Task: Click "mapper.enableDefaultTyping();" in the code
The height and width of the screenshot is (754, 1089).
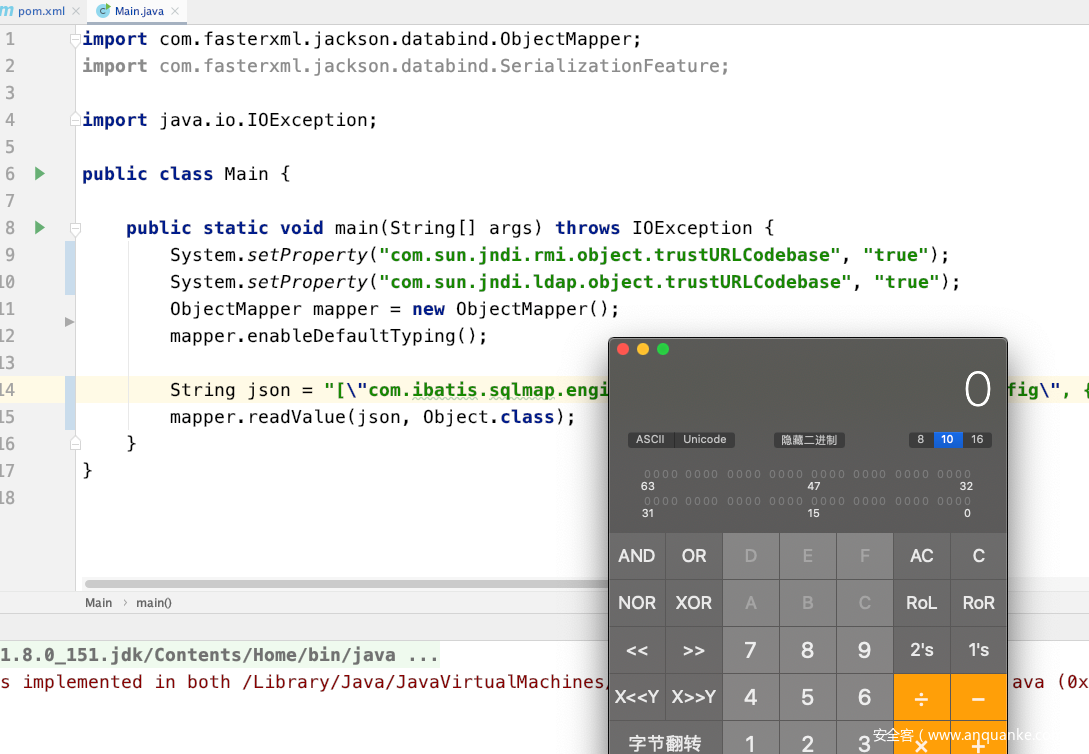Action: [329, 336]
